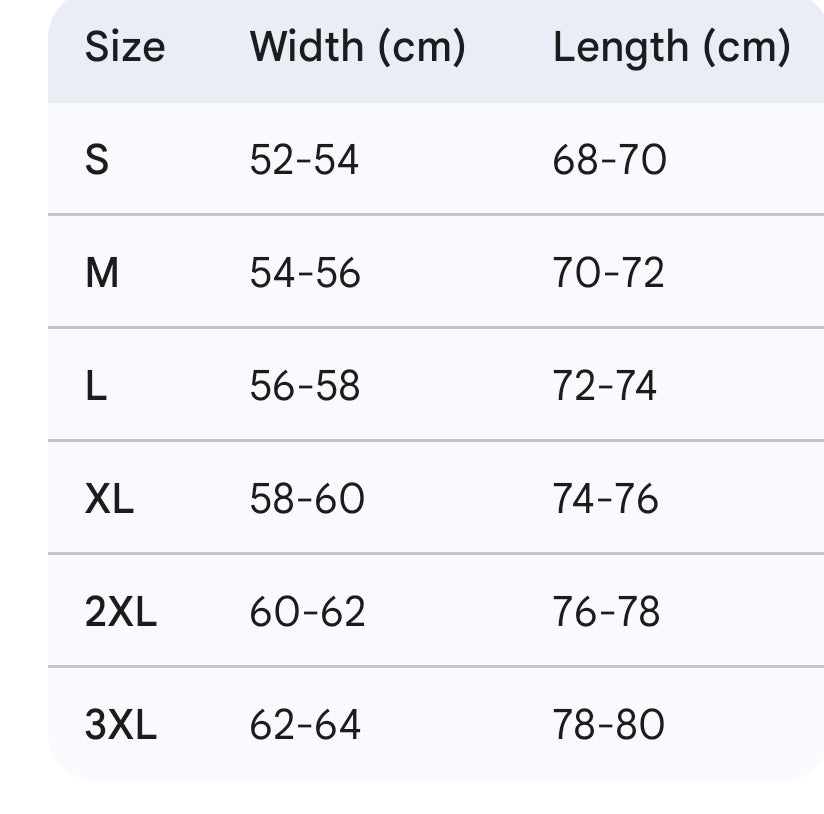The width and height of the screenshot is (824, 814).
Task: Click the 74-76 length value
Action: (606, 499)
